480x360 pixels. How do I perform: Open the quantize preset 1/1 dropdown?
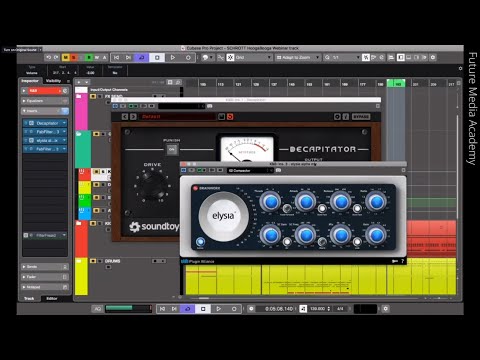[x=343, y=58]
